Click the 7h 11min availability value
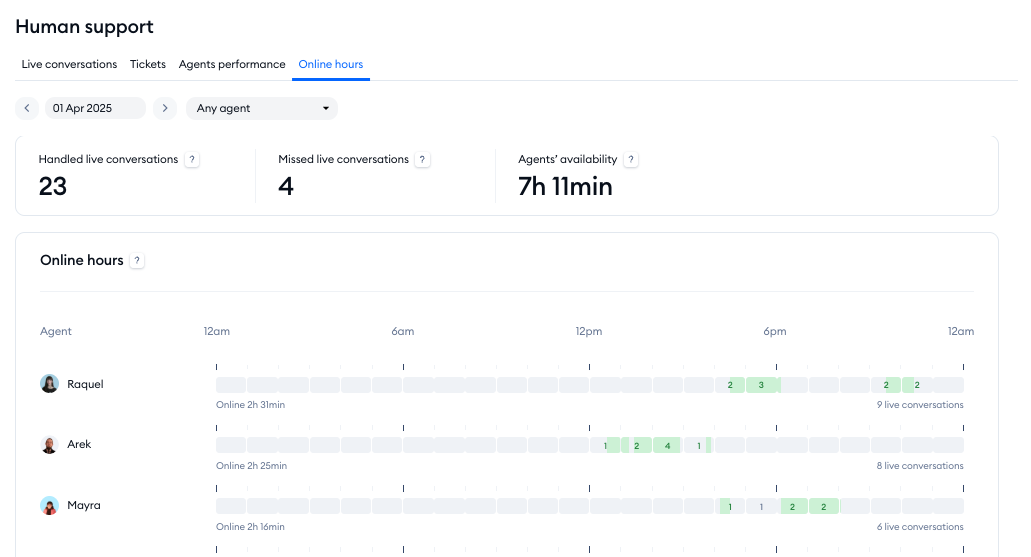1031x557 pixels. click(x=565, y=186)
